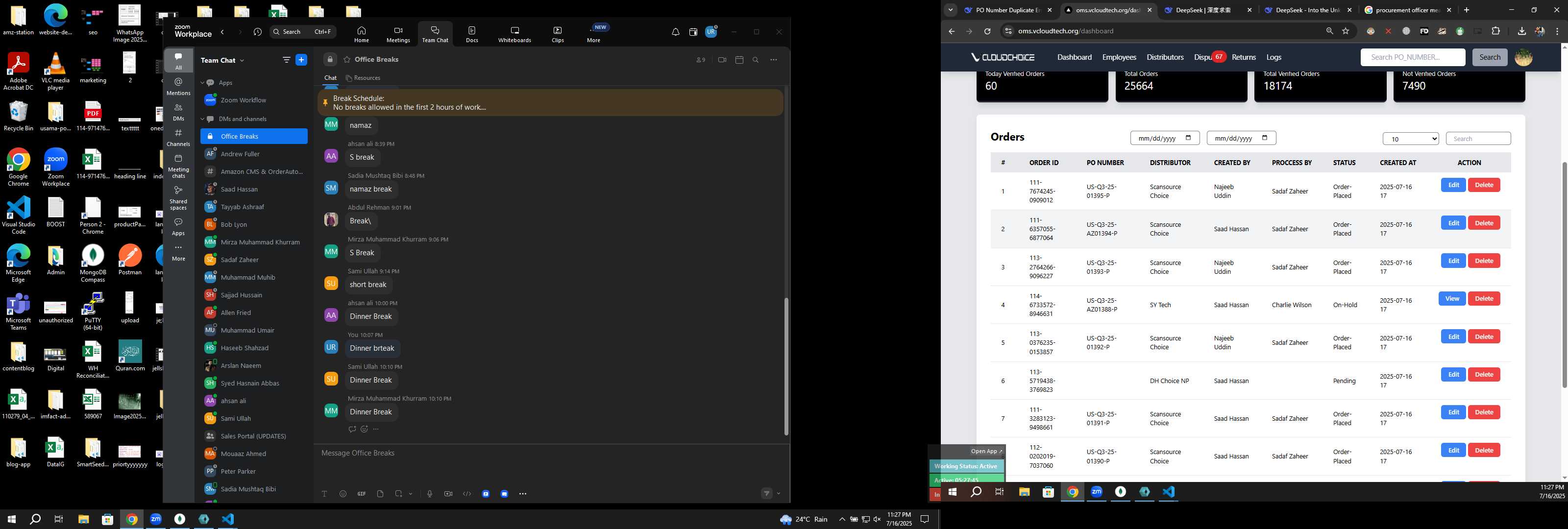Open Returns in CloudChoice navbar

tap(1244, 57)
